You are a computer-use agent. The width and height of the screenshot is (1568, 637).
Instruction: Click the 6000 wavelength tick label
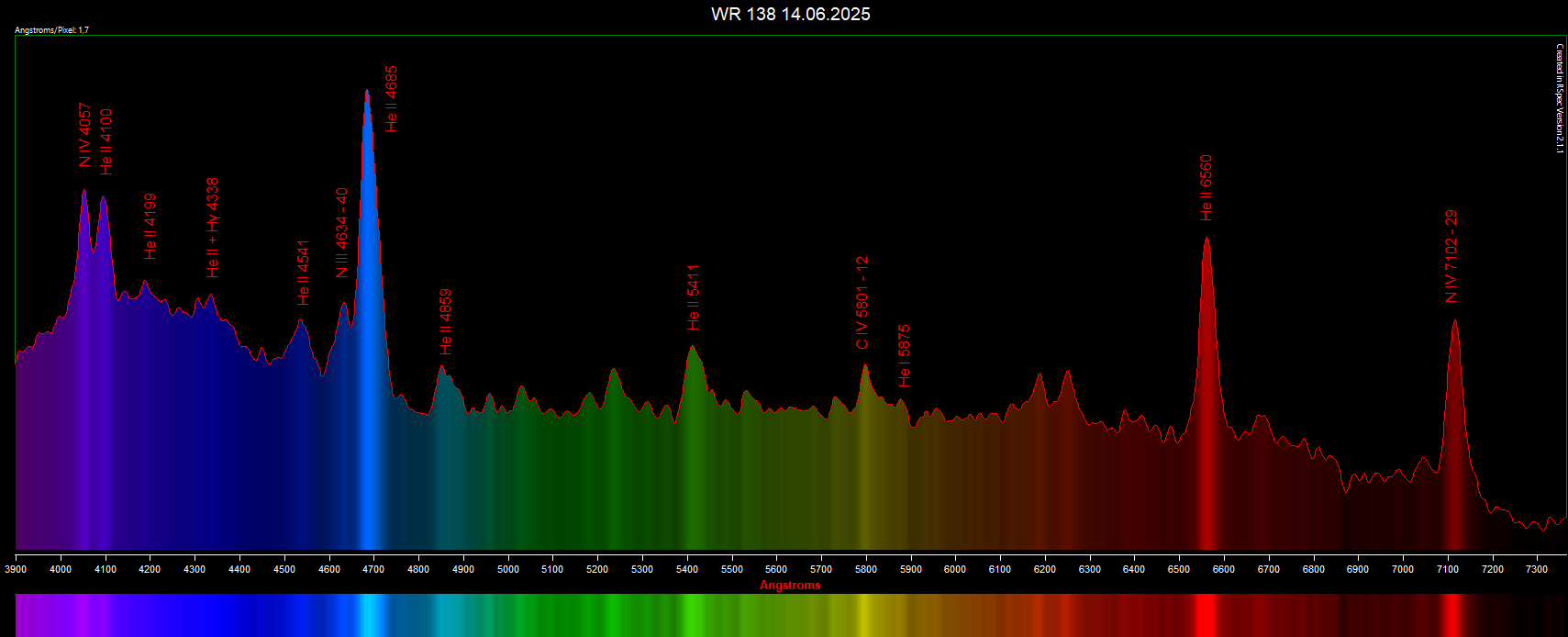(955, 569)
